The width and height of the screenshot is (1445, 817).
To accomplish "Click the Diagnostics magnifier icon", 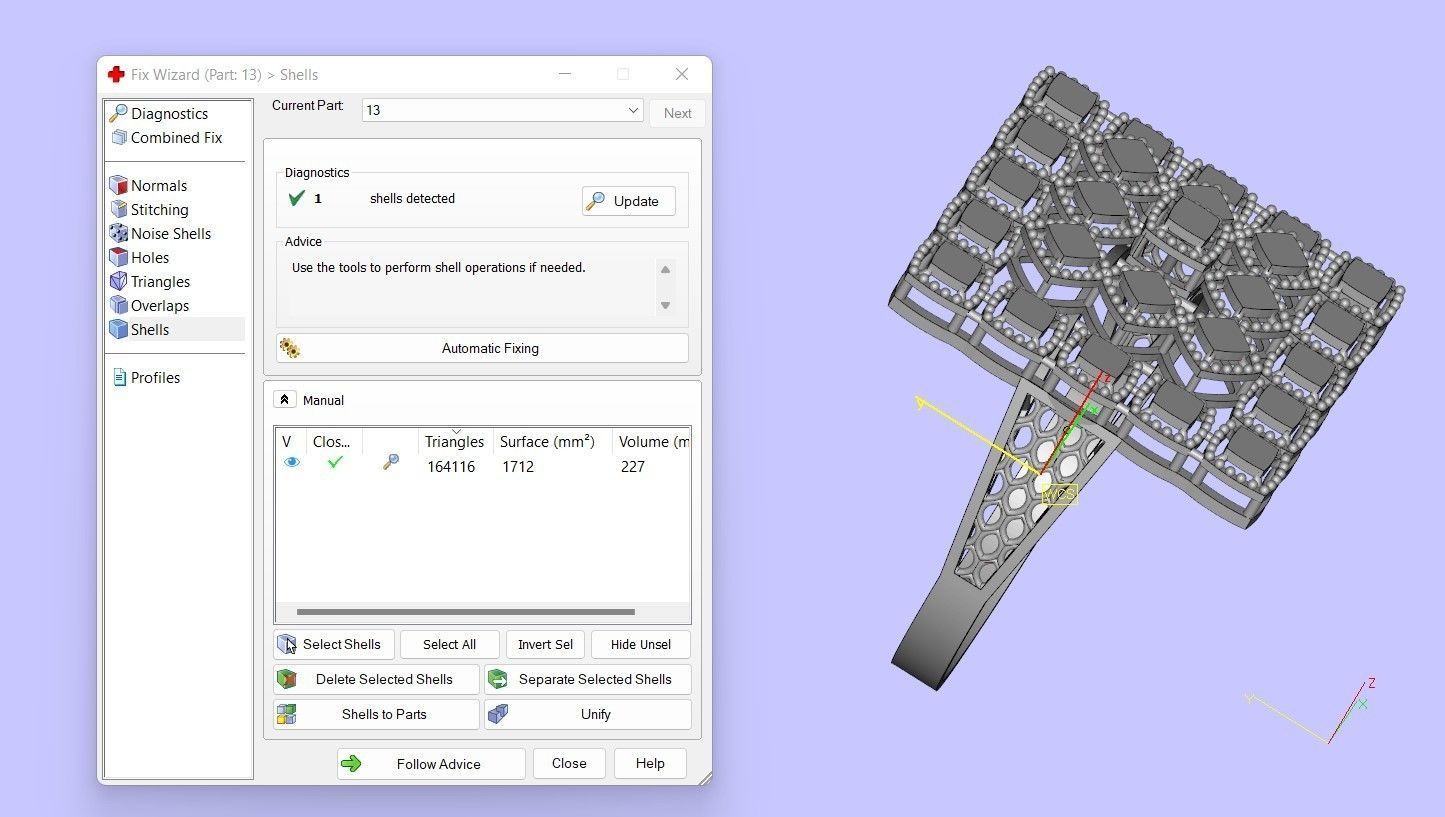I will click(x=118, y=113).
